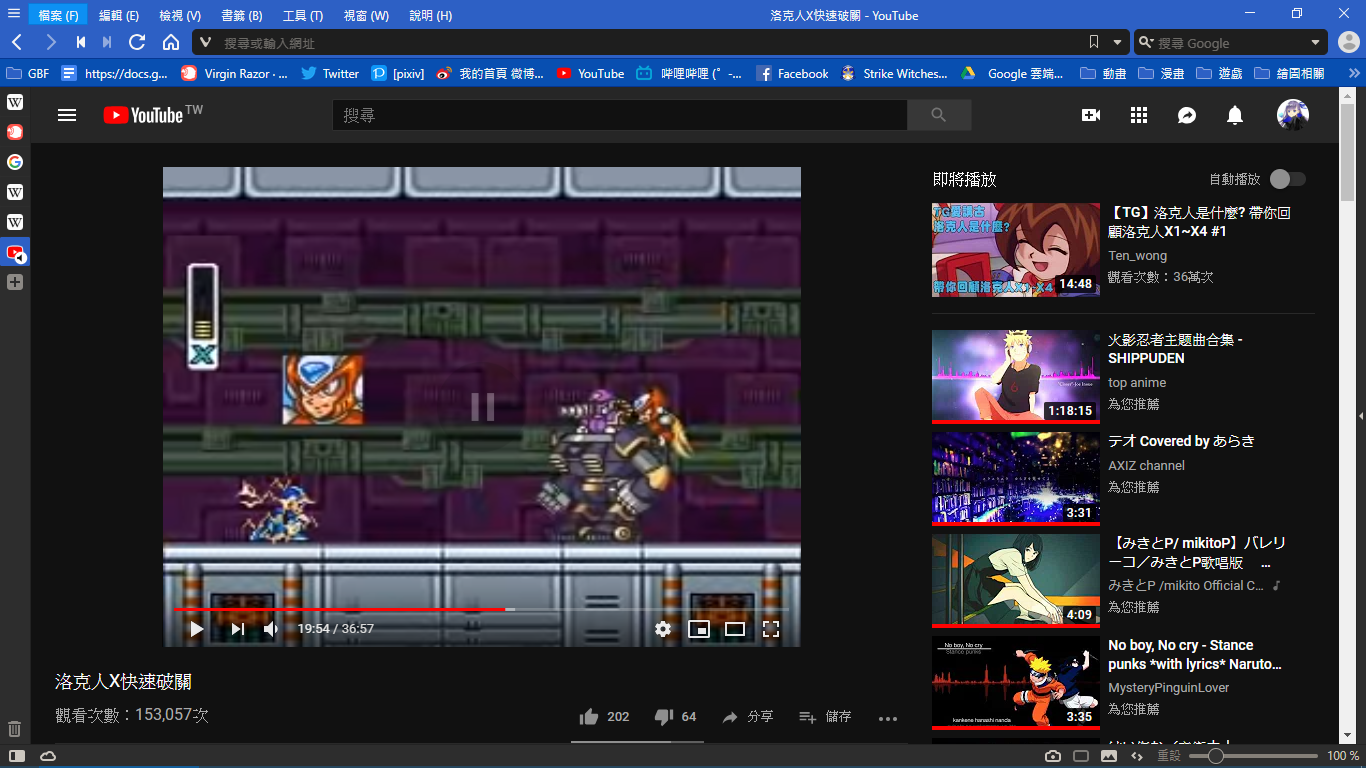This screenshot has width=1366, height=768.
Task: Click the YouTube search magnifier button
Action: coord(938,115)
